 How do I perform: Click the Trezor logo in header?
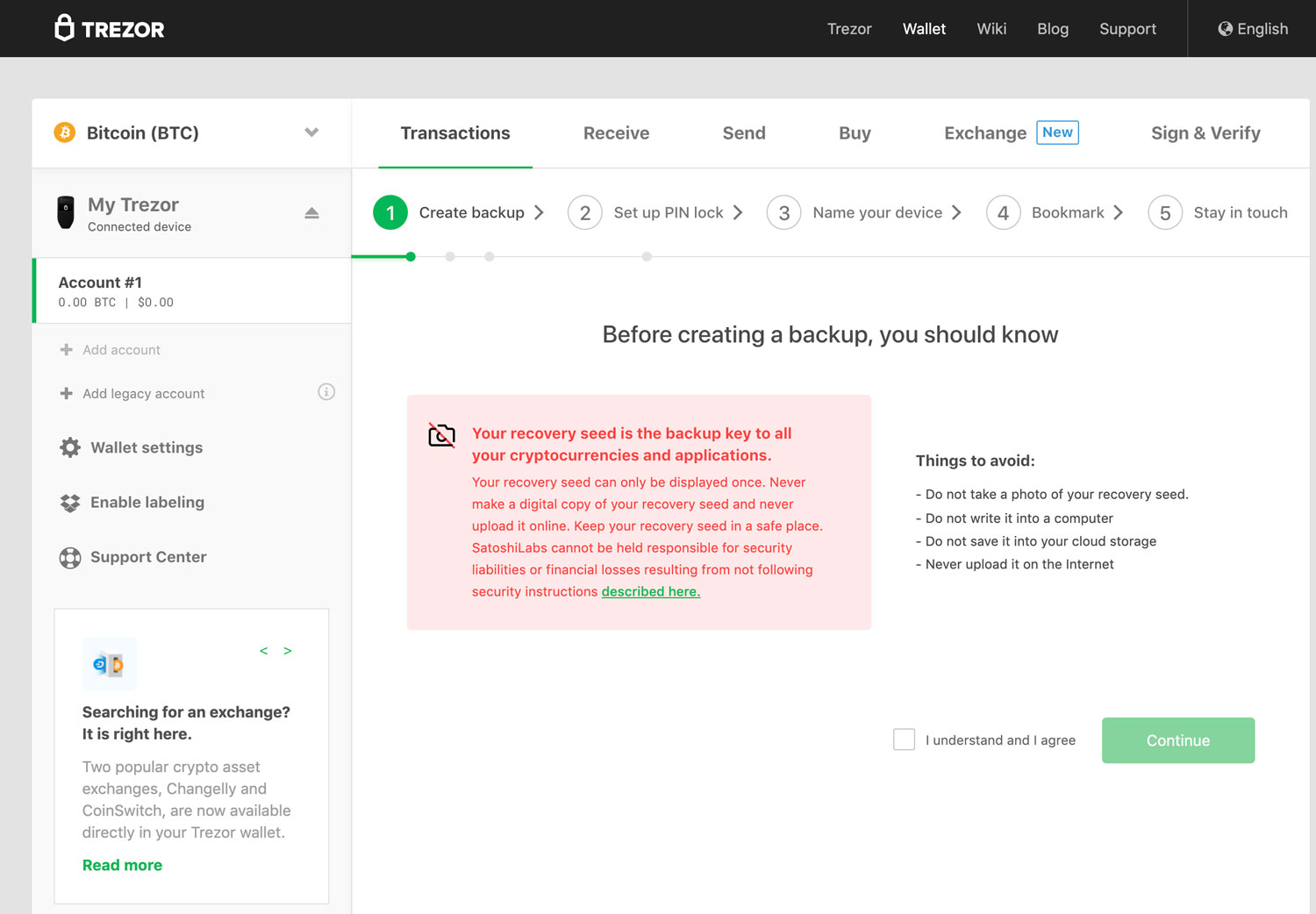point(110,28)
